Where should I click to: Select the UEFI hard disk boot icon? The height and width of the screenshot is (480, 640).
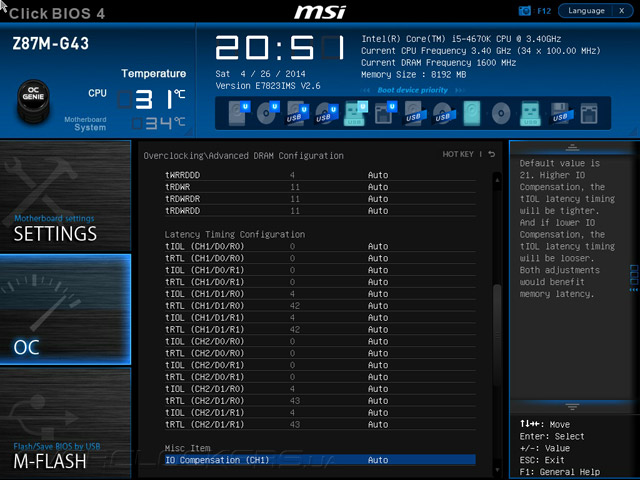[x=239, y=113]
